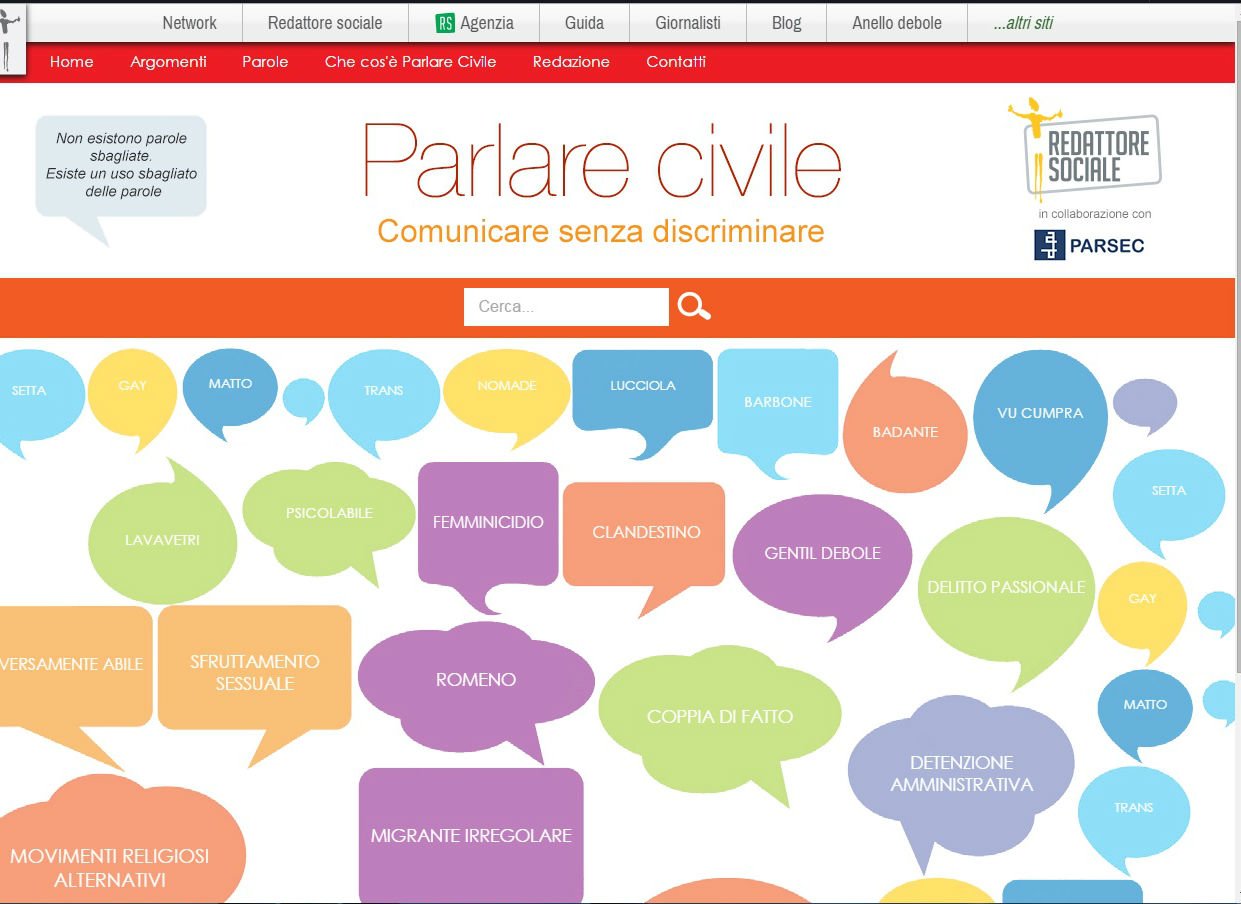This screenshot has width=1241, height=904.
Task: Click inside the Cerca search field
Action: (566, 307)
